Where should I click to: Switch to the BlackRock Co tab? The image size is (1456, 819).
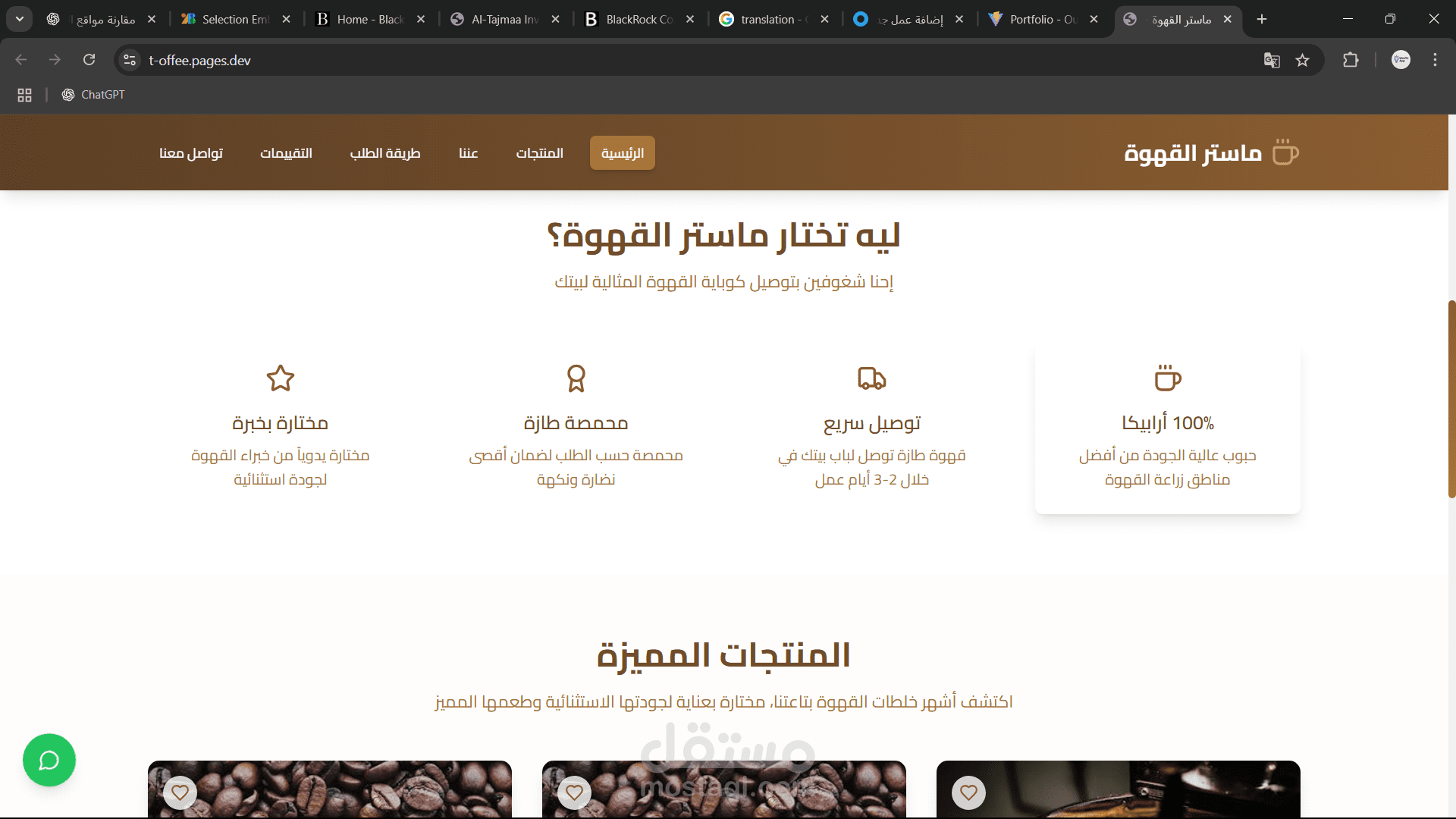click(x=639, y=19)
